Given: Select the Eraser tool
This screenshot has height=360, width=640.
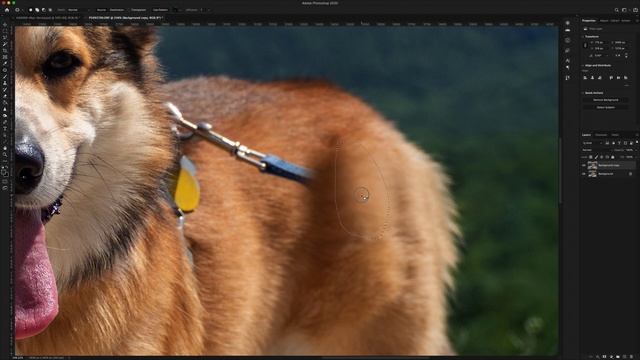Looking at the screenshot, I should [x=5, y=96].
